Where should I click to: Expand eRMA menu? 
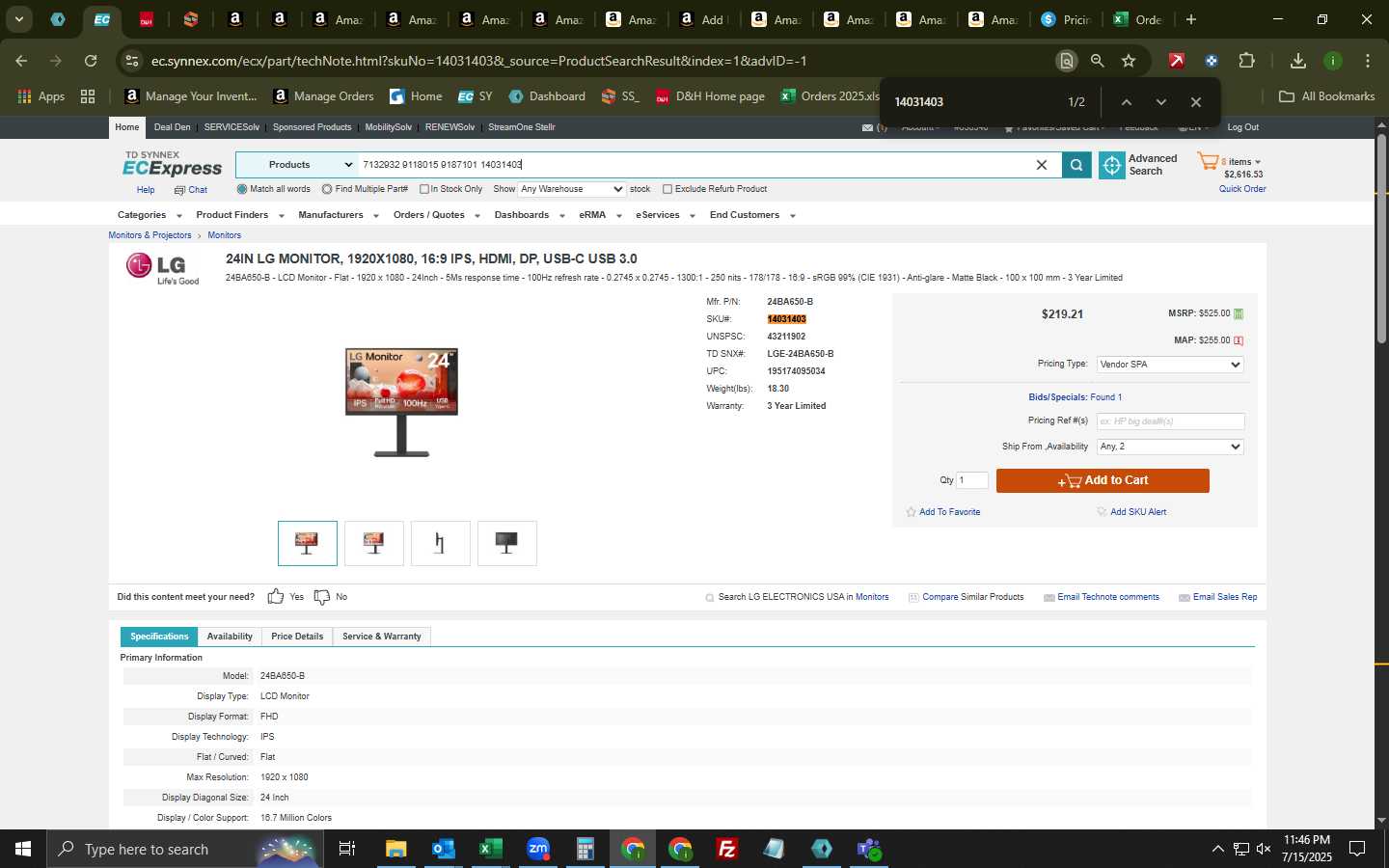(x=600, y=215)
